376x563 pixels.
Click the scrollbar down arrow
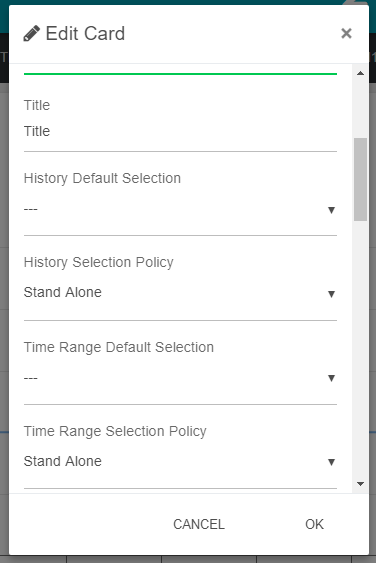tap(361, 484)
